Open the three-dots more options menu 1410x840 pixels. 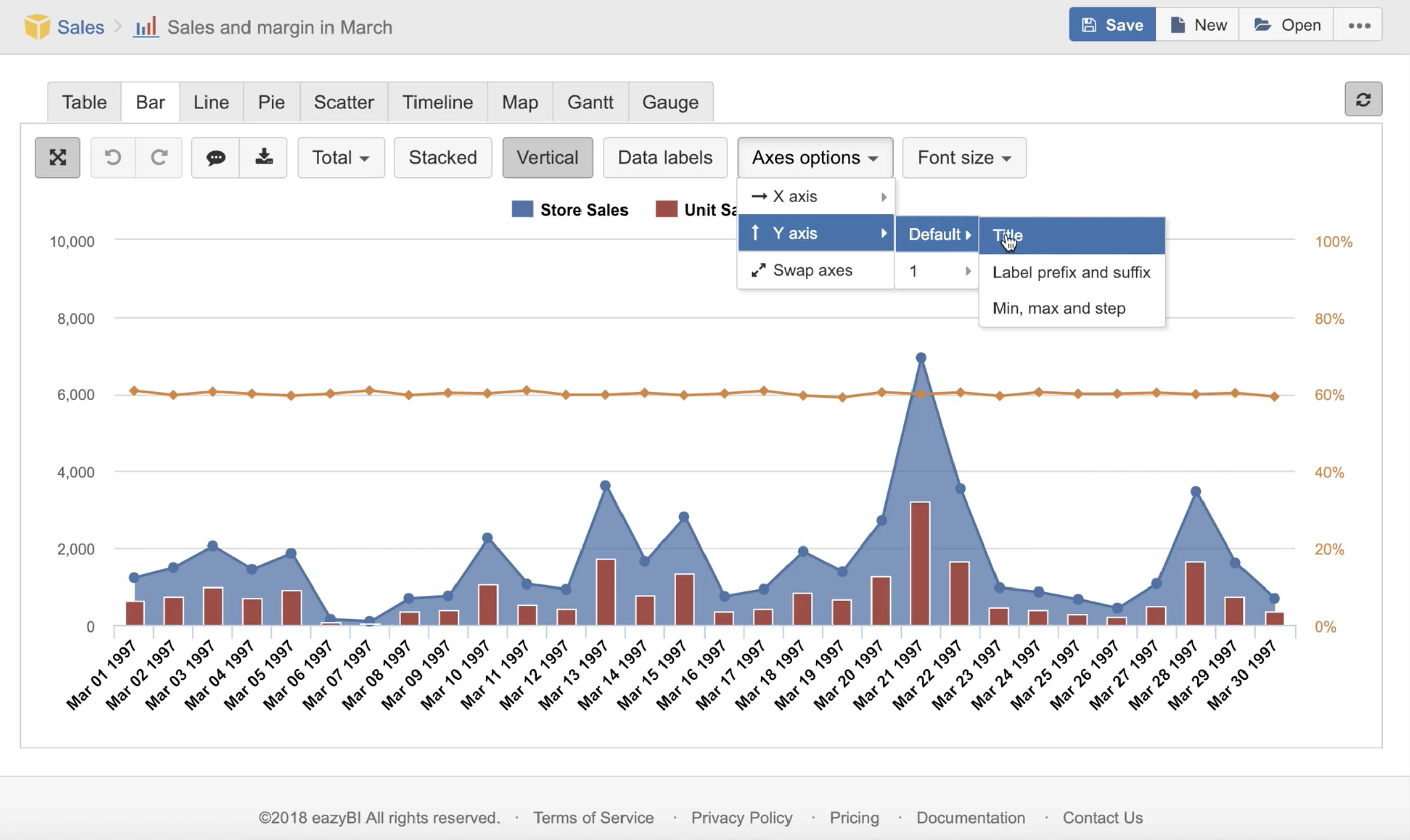point(1358,25)
